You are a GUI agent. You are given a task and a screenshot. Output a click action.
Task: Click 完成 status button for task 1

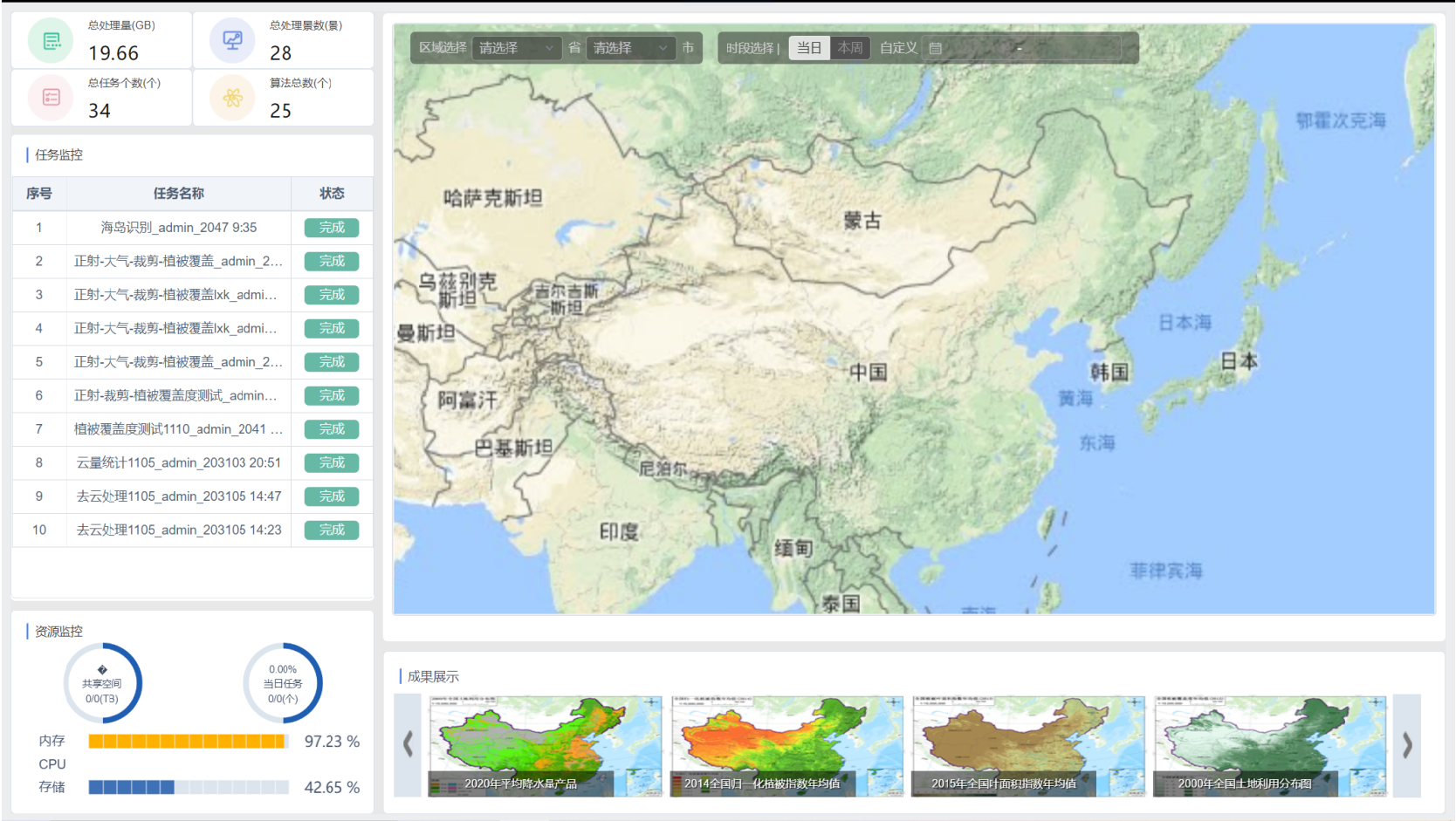click(x=332, y=228)
